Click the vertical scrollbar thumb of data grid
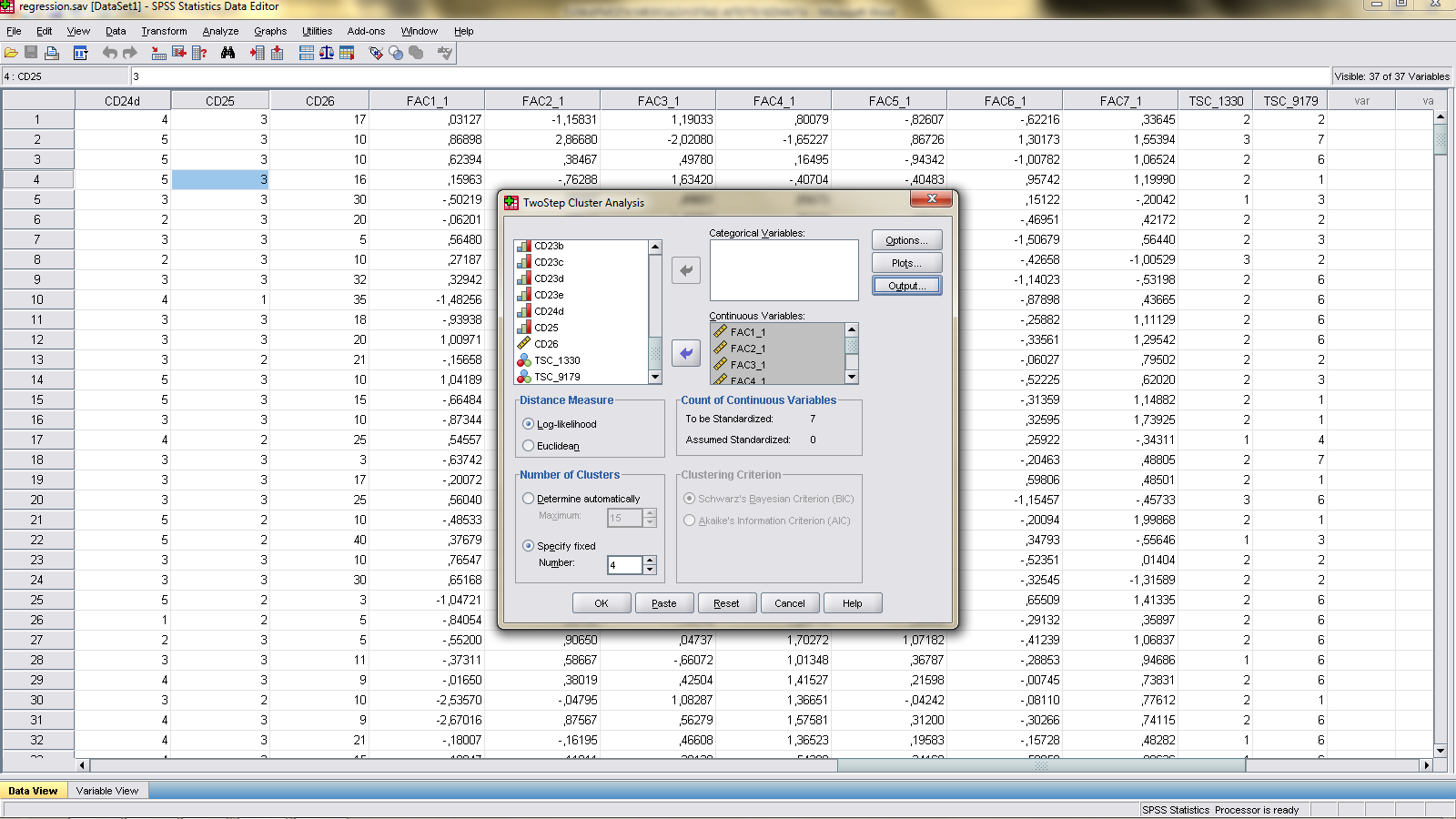 click(x=1441, y=140)
